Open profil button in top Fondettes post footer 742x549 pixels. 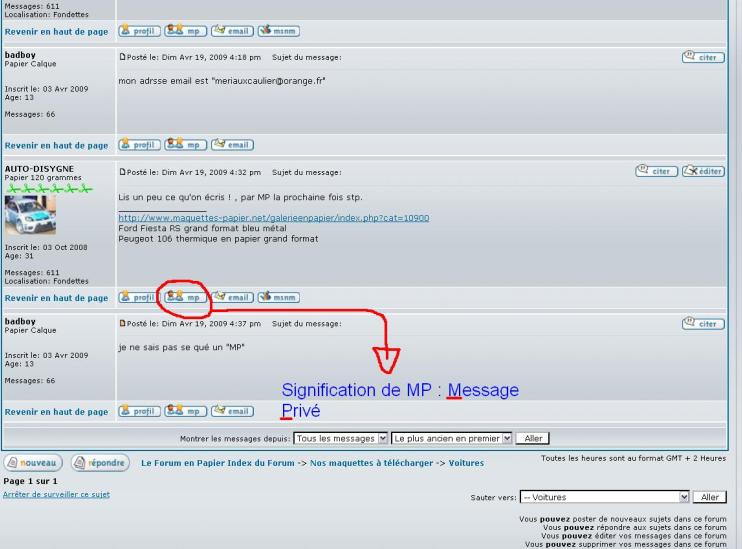[139, 31]
